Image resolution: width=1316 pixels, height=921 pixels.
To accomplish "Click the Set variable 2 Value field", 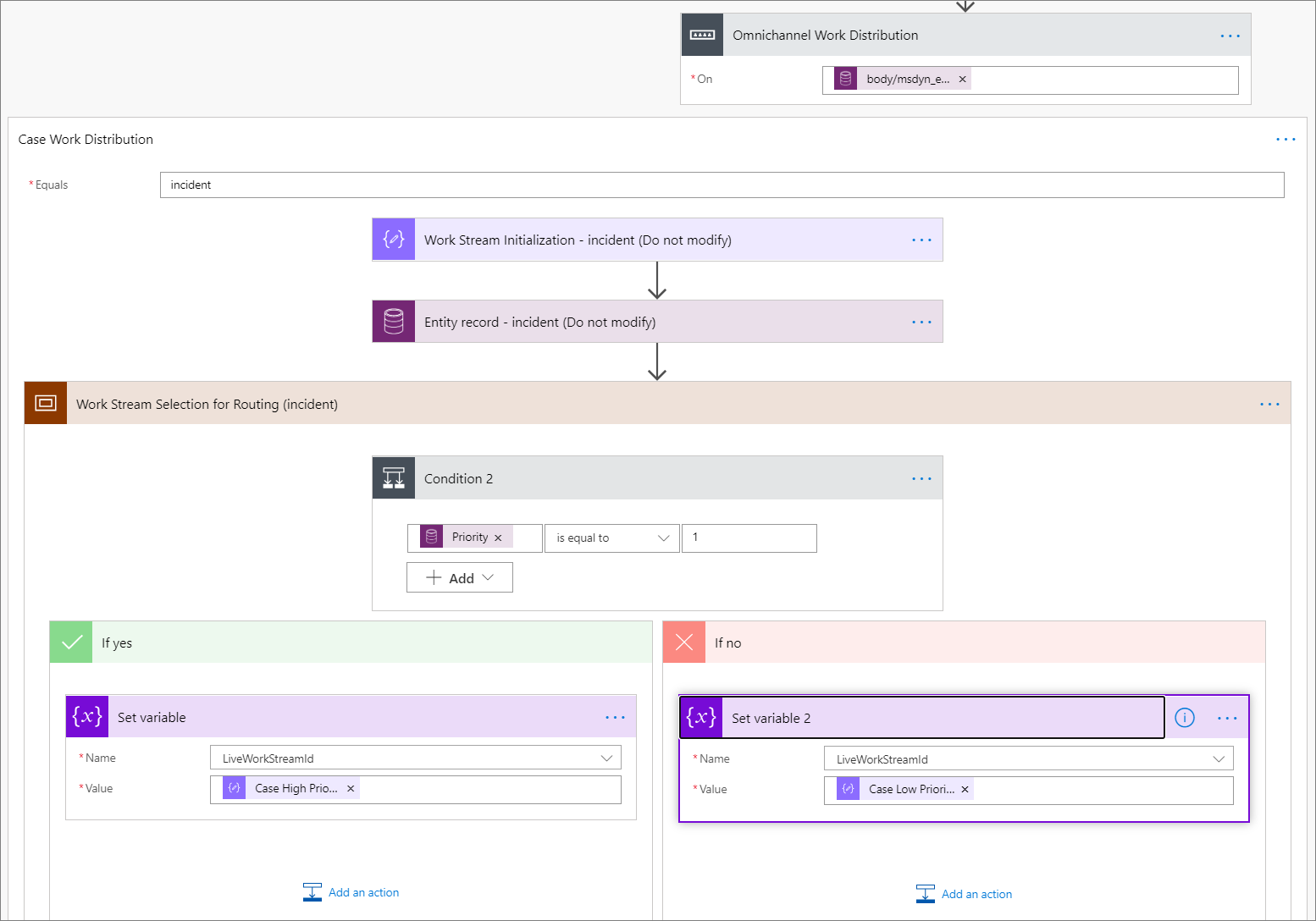I will pyautogui.click(x=1029, y=790).
